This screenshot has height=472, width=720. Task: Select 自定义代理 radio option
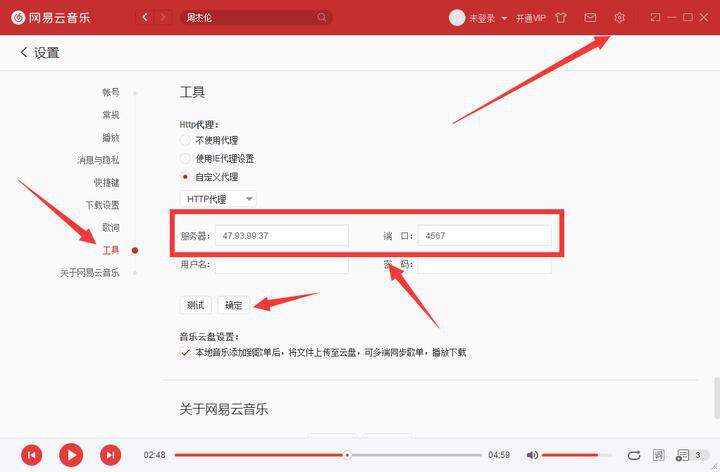pyautogui.click(x=185, y=177)
